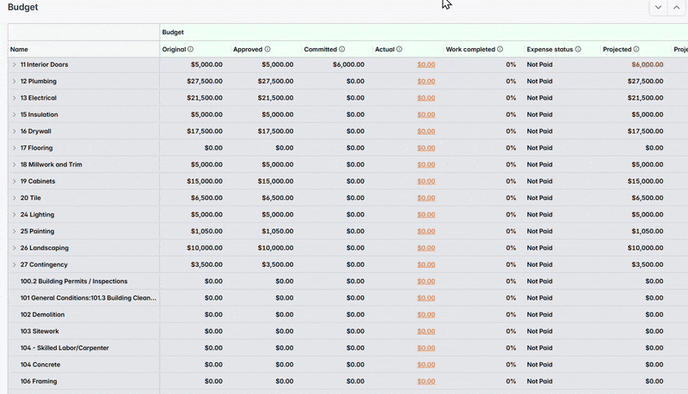This screenshot has width=688, height=394.
Task: Expand the 19 Cabinets row
Action: click(14, 181)
